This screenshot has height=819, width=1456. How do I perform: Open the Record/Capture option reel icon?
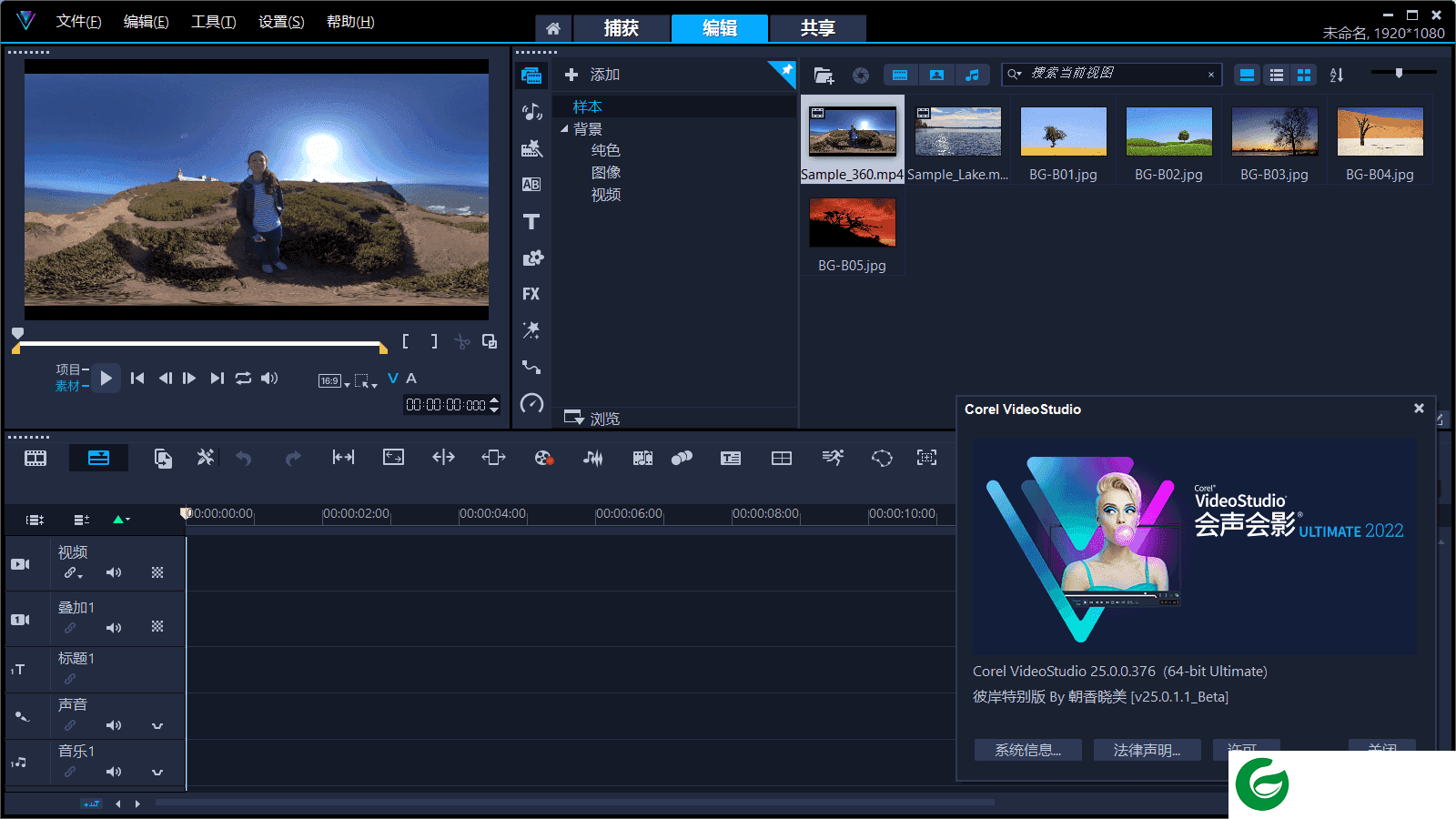click(x=543, y=458)
